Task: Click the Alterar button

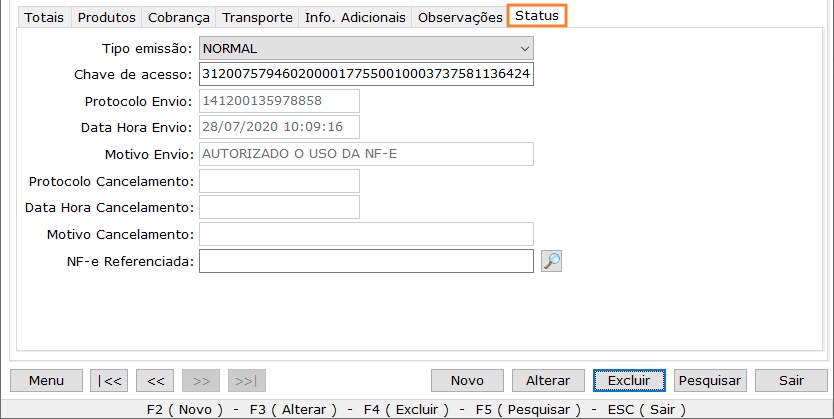Action: [x=548, y=380]
